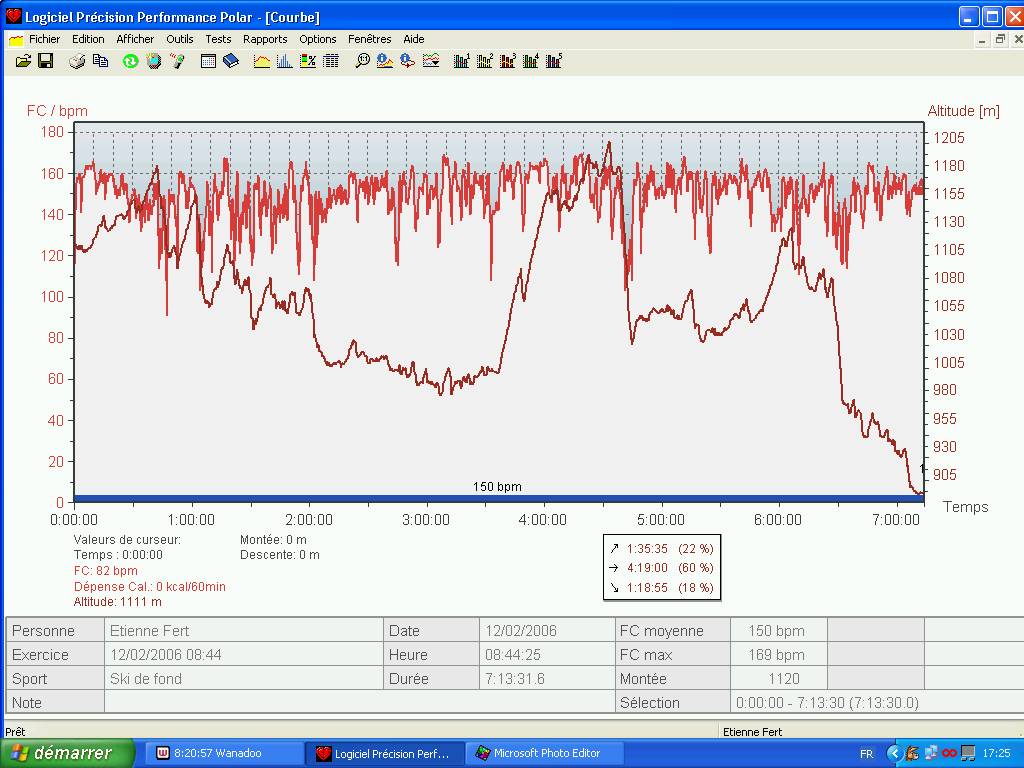Open the Aide menu
This screenshot has height=768, width=1024.
[x=414, y=39]
